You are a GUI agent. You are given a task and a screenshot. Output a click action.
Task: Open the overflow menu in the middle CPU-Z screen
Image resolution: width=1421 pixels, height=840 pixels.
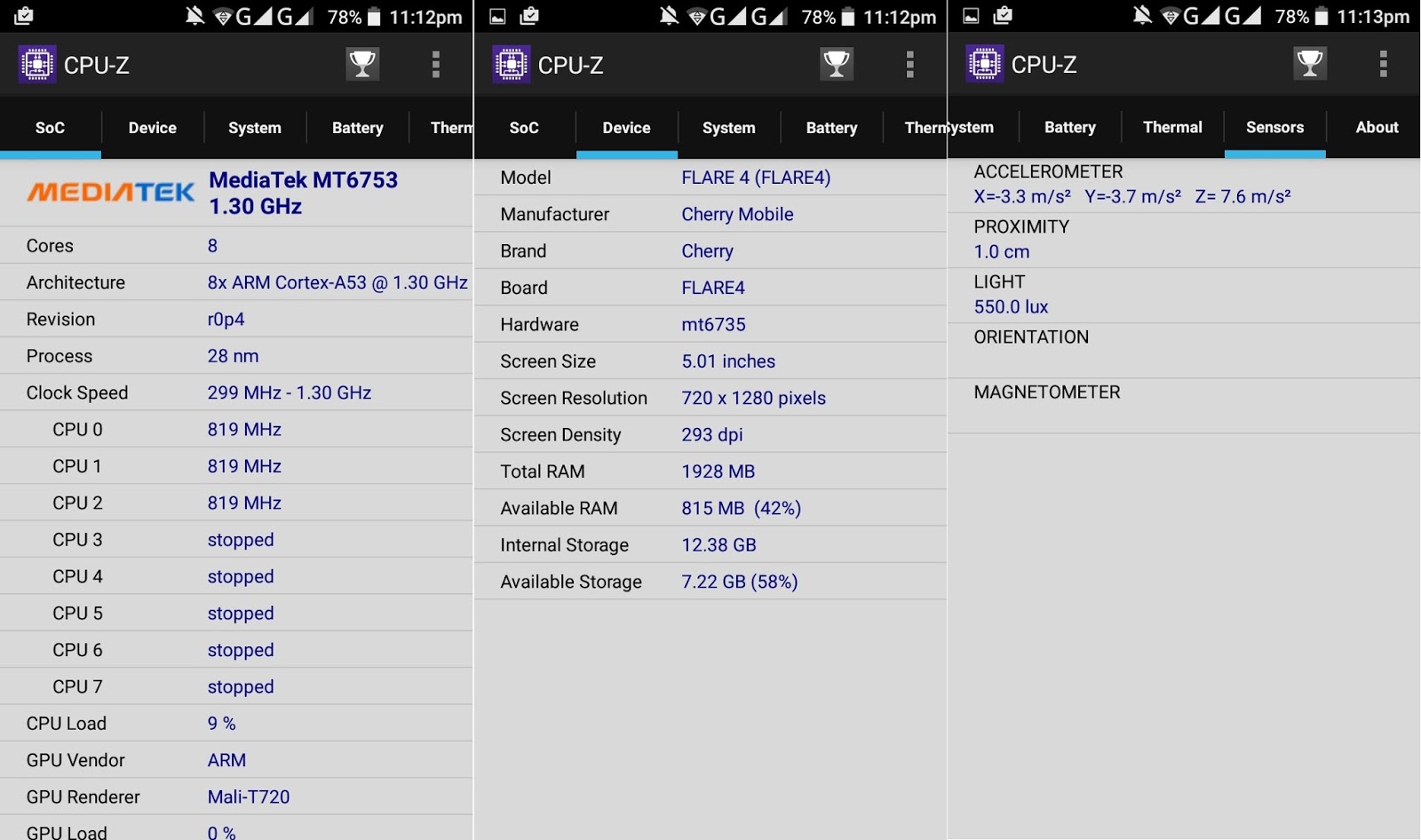pyautogui.click(x=909, y=64)
